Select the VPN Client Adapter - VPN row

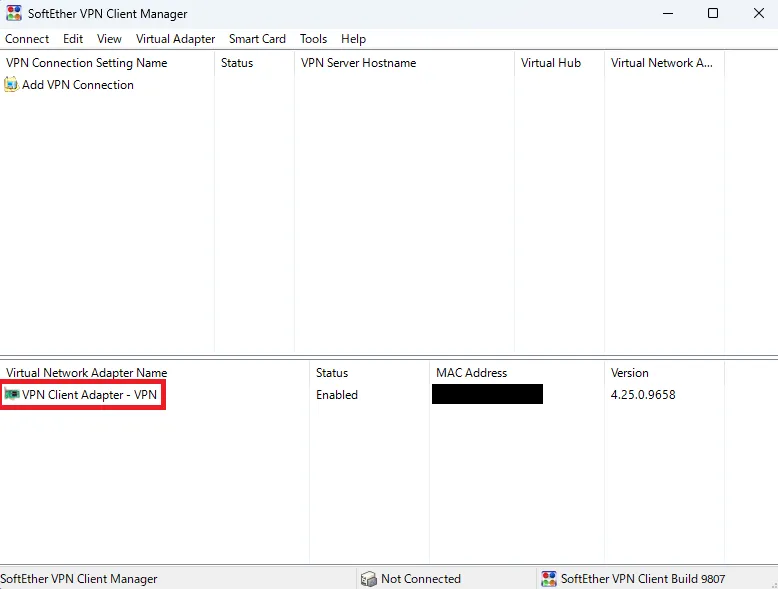pyautogui.click(x=82, y=394)
